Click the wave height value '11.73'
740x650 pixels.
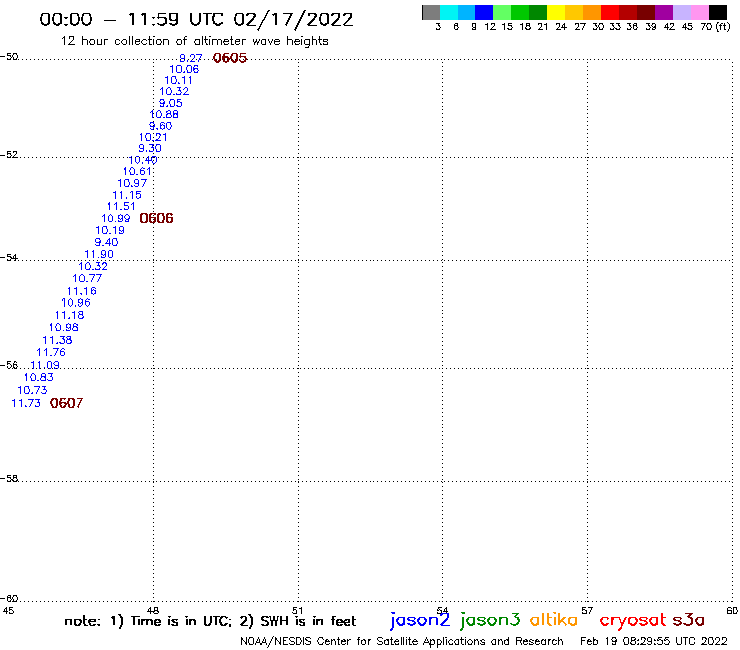point(26,403)
